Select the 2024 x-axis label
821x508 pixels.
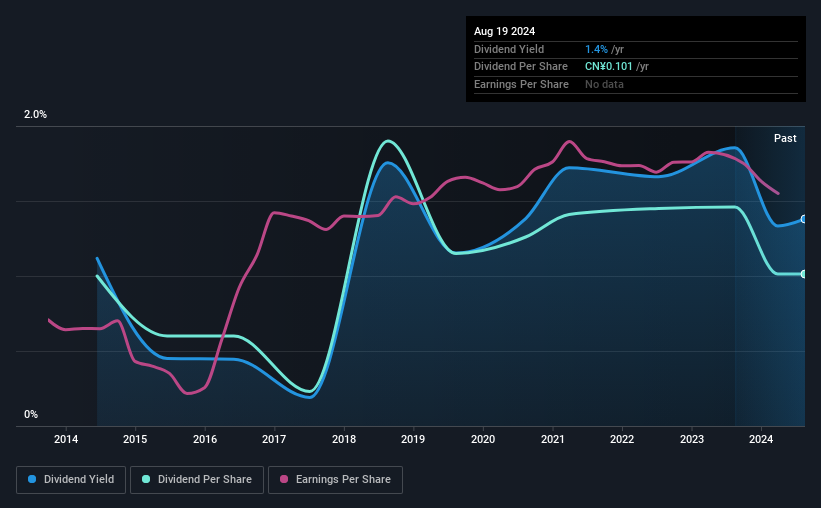(x=761, y=439)
